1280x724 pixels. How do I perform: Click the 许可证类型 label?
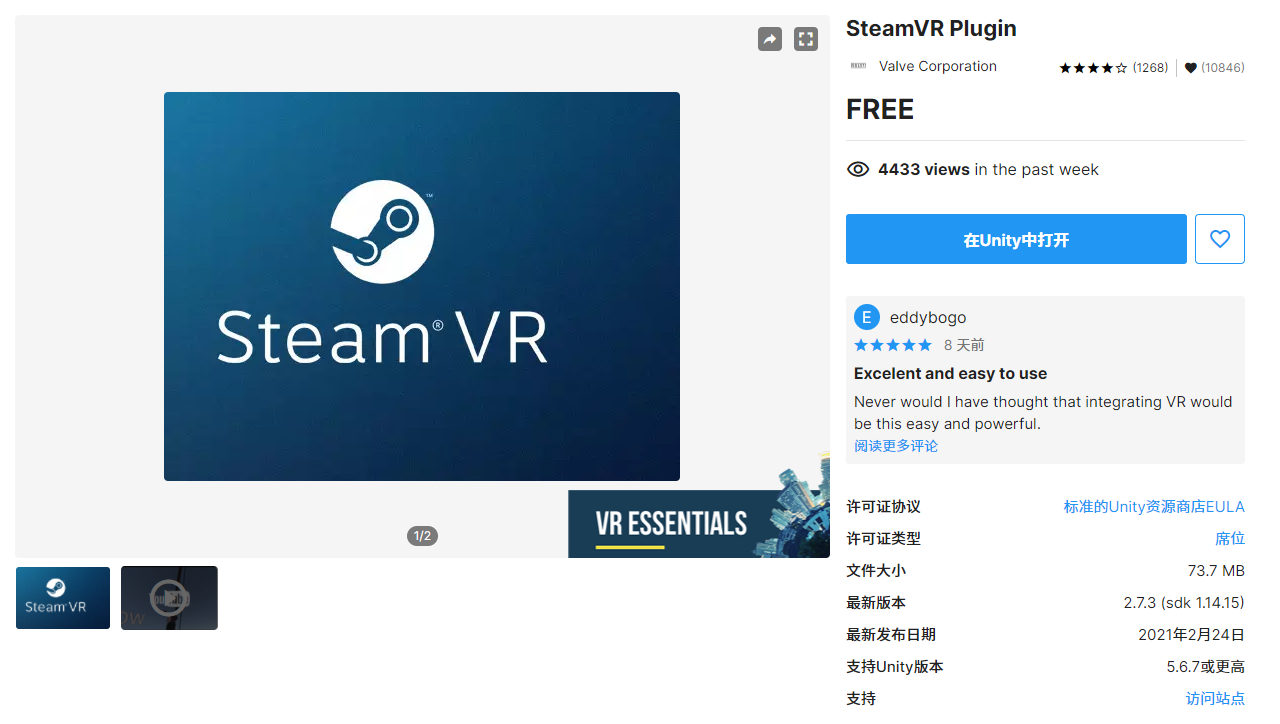point(883,539)
